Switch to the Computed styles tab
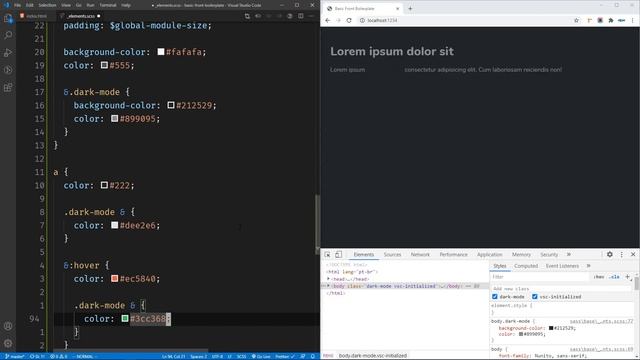 click(x=526, y=266)
